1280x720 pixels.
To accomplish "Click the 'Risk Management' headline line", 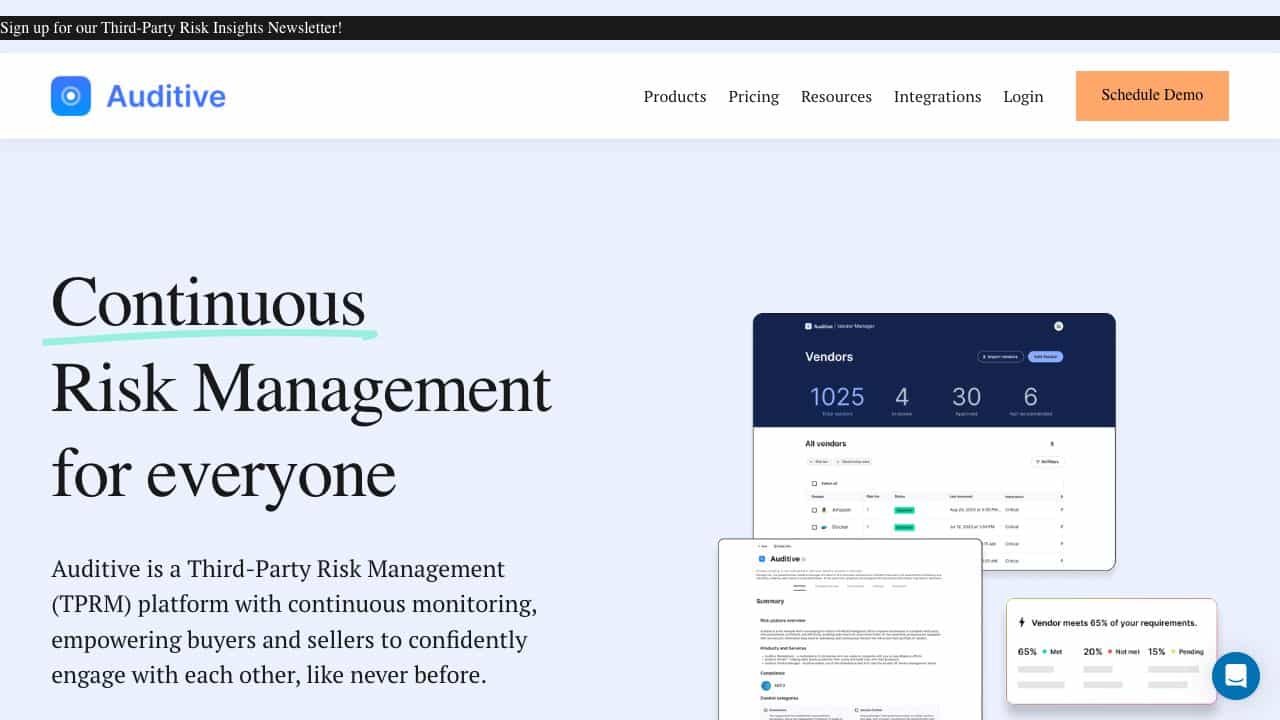I will 301,388.
